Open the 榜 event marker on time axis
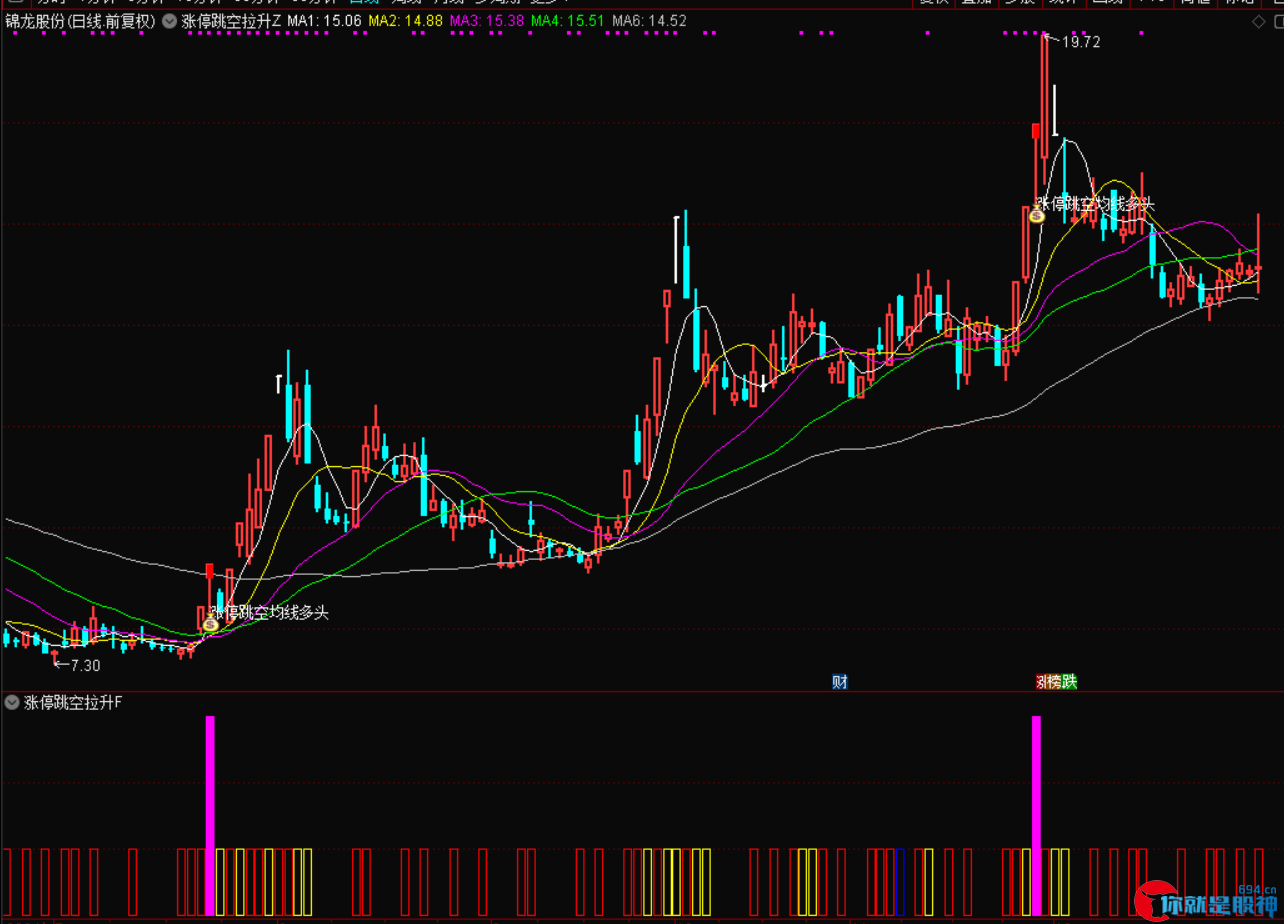 pos(1053,682)
